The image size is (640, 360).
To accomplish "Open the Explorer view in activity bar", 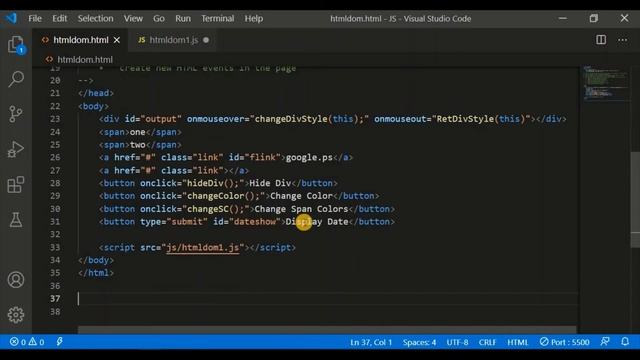I will pos(16,44).
